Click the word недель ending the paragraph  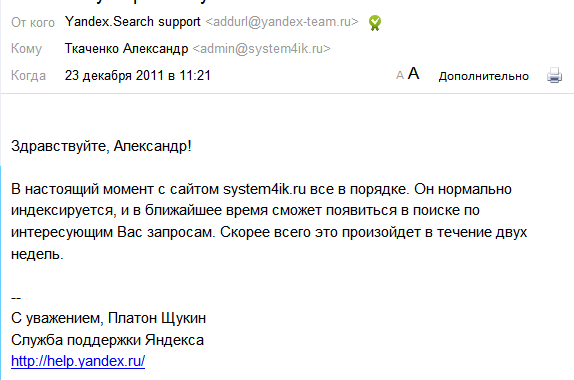[x=35, y=254]
